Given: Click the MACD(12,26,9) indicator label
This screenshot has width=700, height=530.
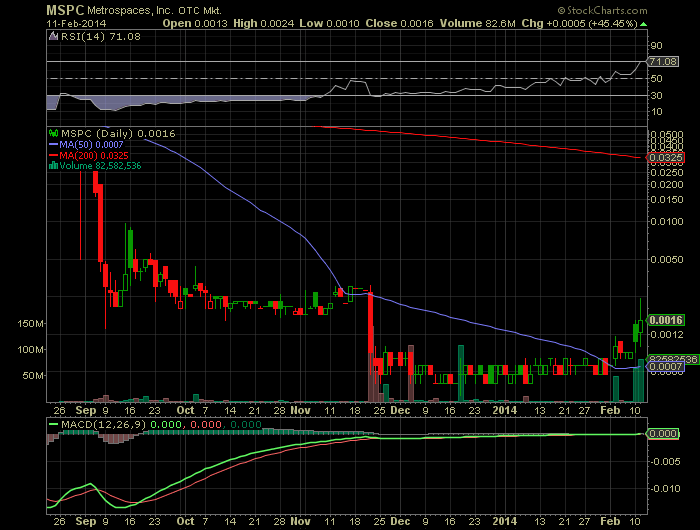Looking at the screenshot, I should [x=103, y=424].
